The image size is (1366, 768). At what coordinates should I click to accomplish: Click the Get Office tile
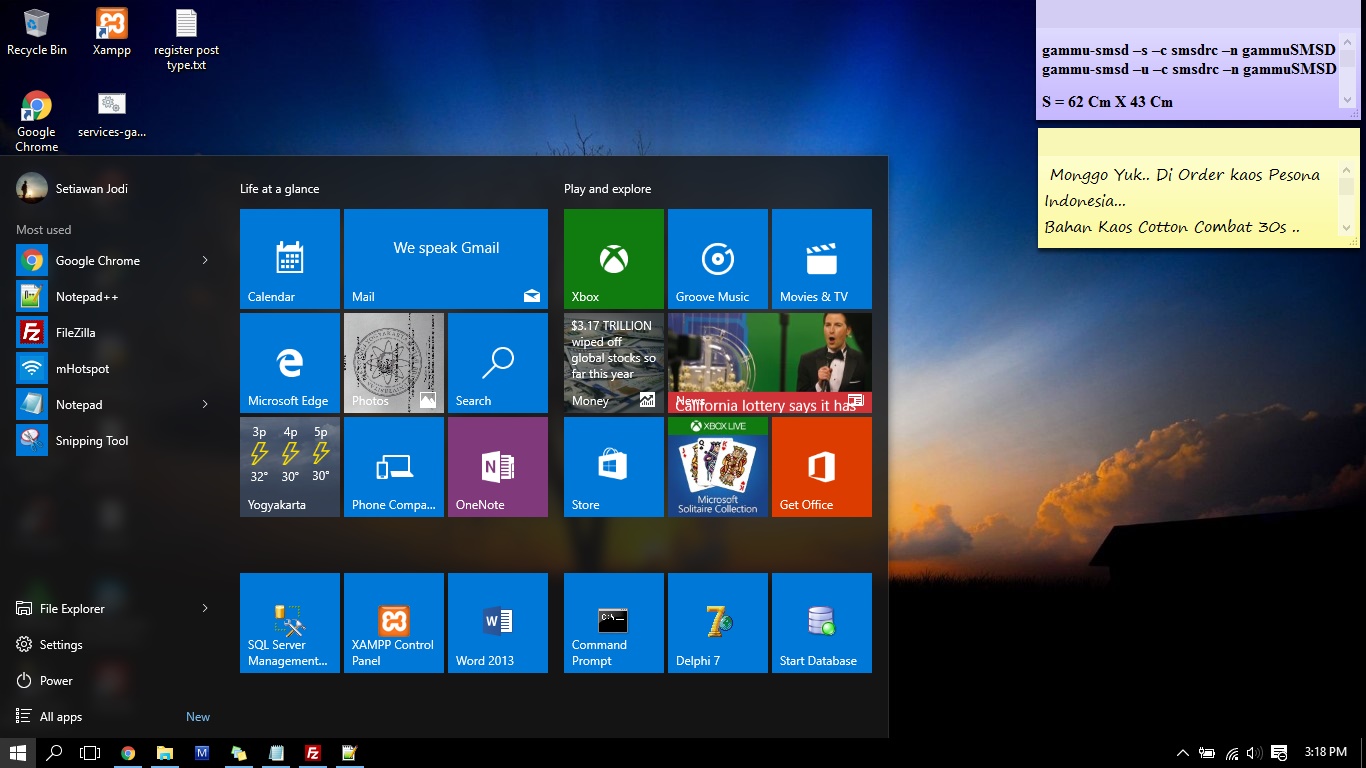click(821, 466)
